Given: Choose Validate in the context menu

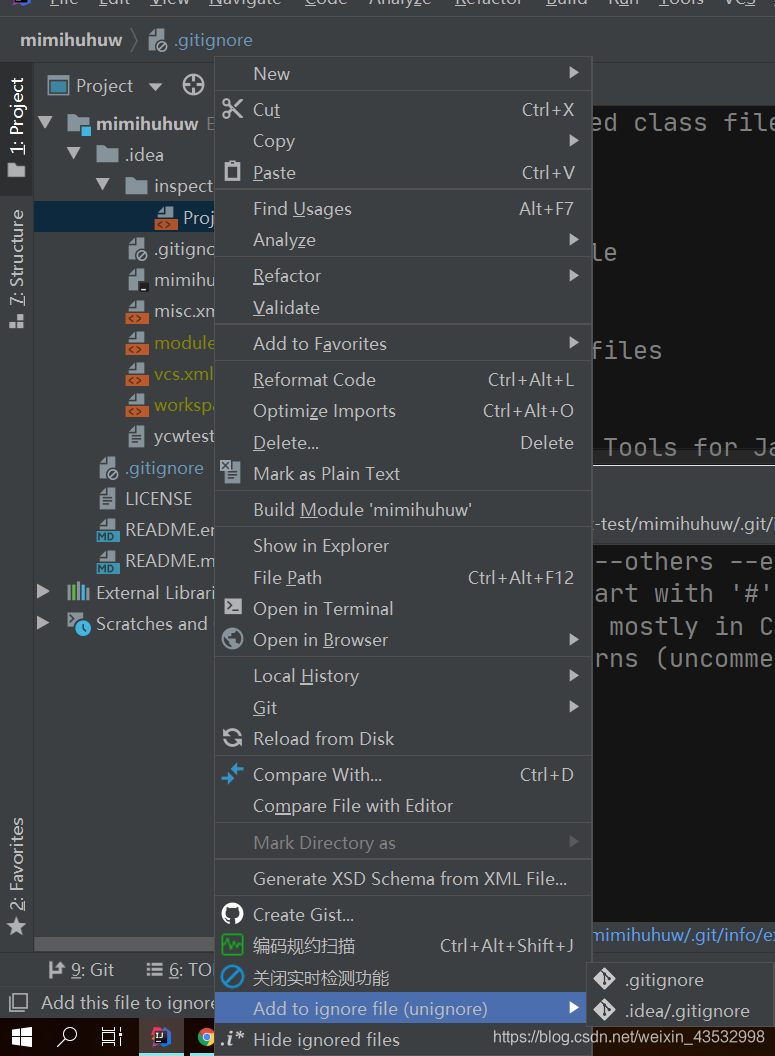Looking at the screenshot, I should click(403, 308).
